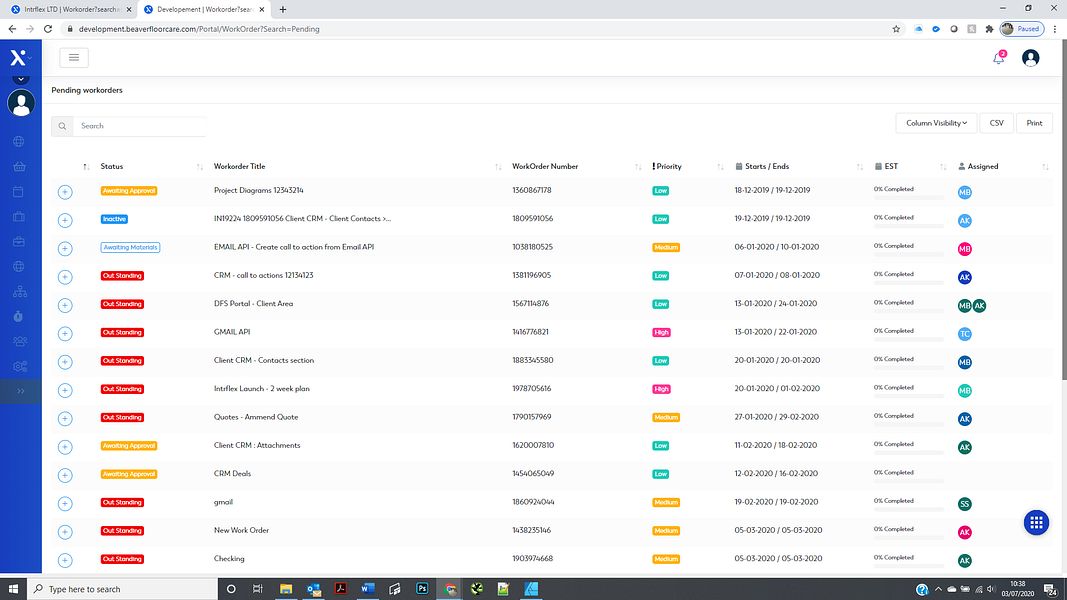Sort by Priority column
Image resolution: width=1067 pixels, height=600 pixels.
[x=667, y=167]
